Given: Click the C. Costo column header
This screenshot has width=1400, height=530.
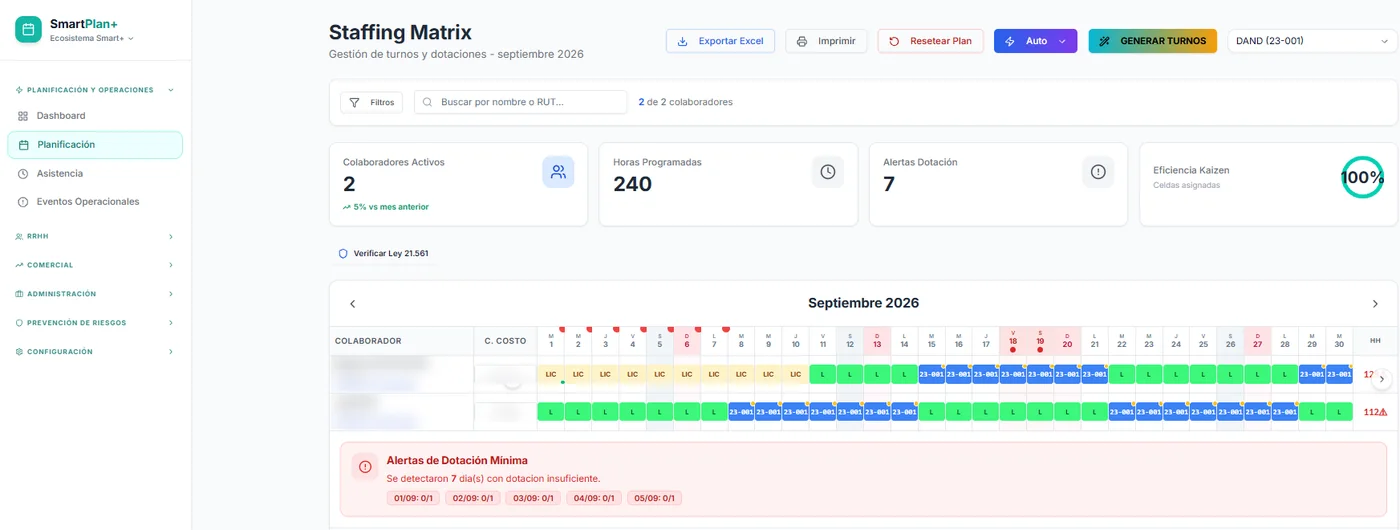Looking at the screenshot, I should (504, 341).
